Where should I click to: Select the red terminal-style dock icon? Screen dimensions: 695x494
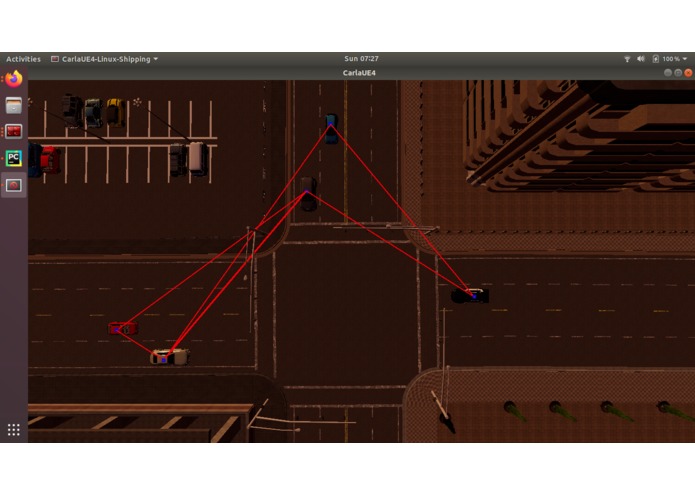(x=14, y=132)
